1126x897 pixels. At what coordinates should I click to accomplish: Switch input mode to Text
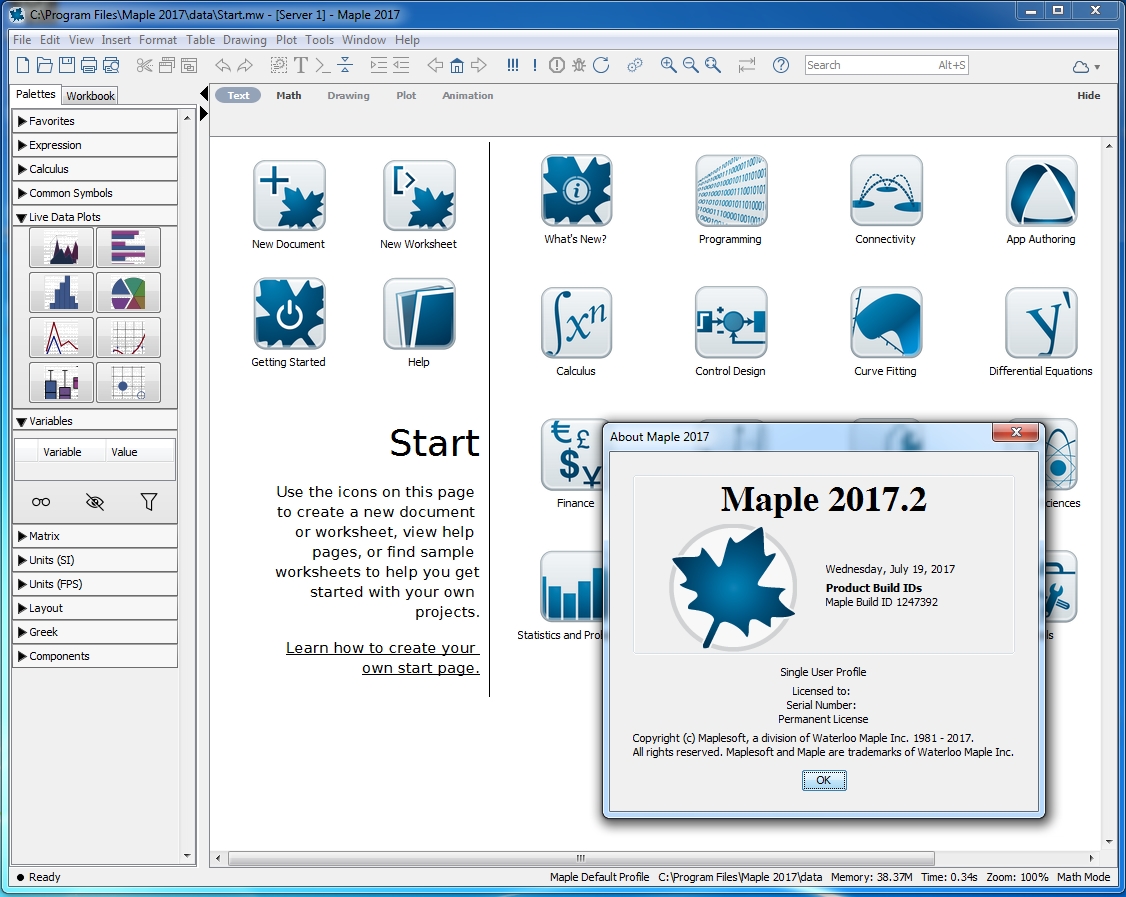[238, 96]
